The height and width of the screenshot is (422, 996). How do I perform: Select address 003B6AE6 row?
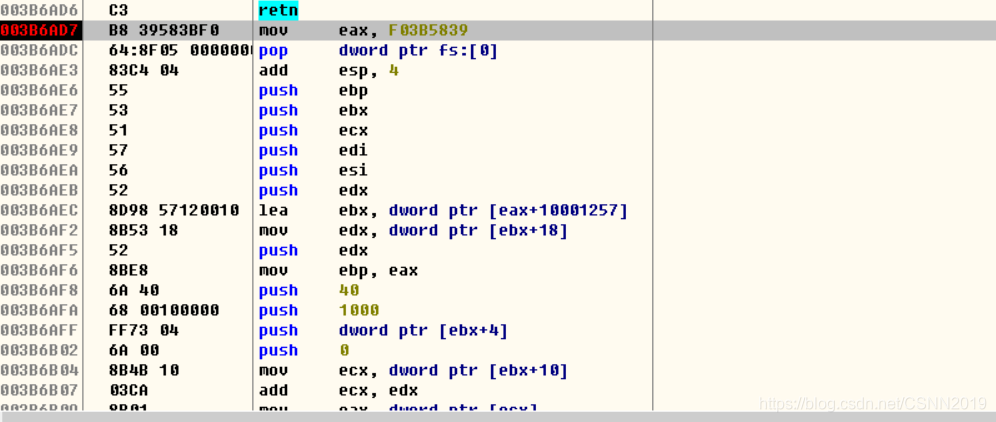(41, 90)
